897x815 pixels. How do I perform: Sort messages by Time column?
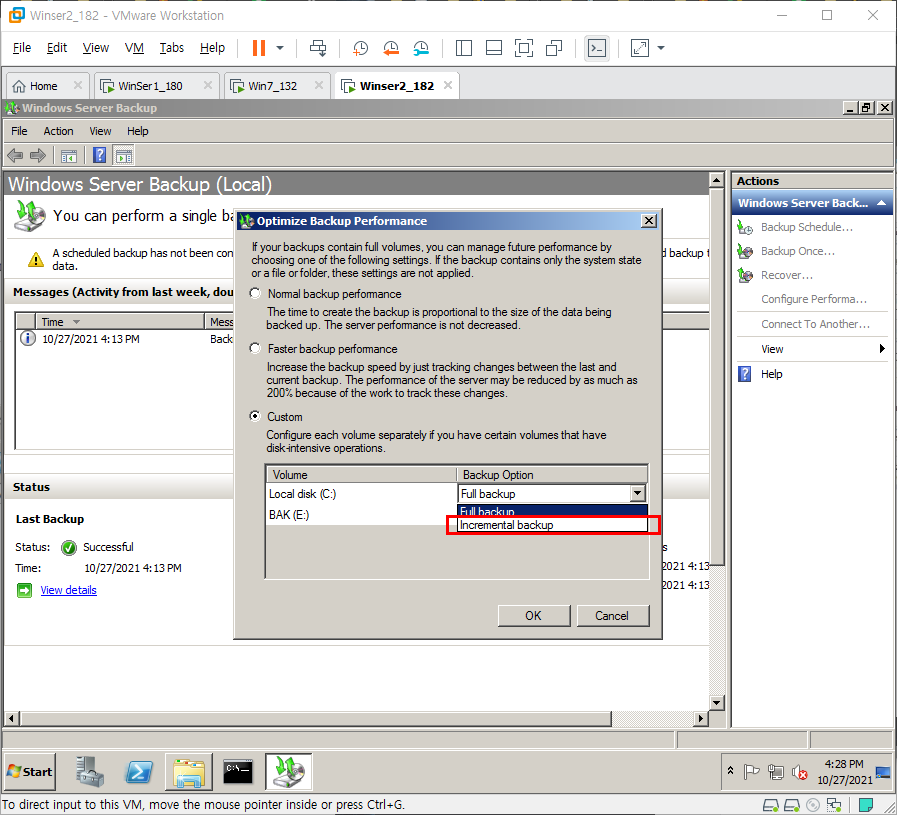click(120, 322)
